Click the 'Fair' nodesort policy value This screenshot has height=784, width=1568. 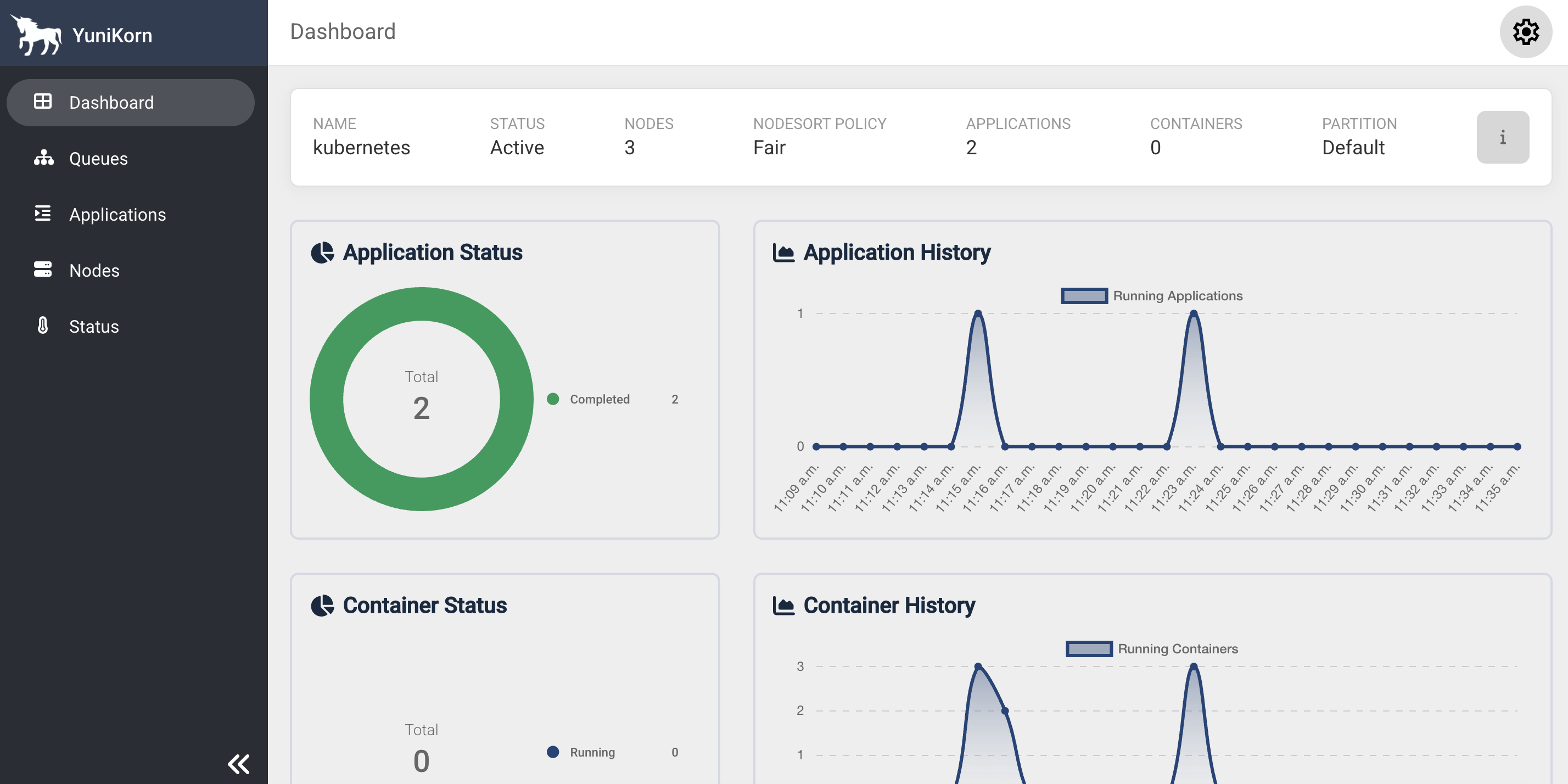(769, 147)
